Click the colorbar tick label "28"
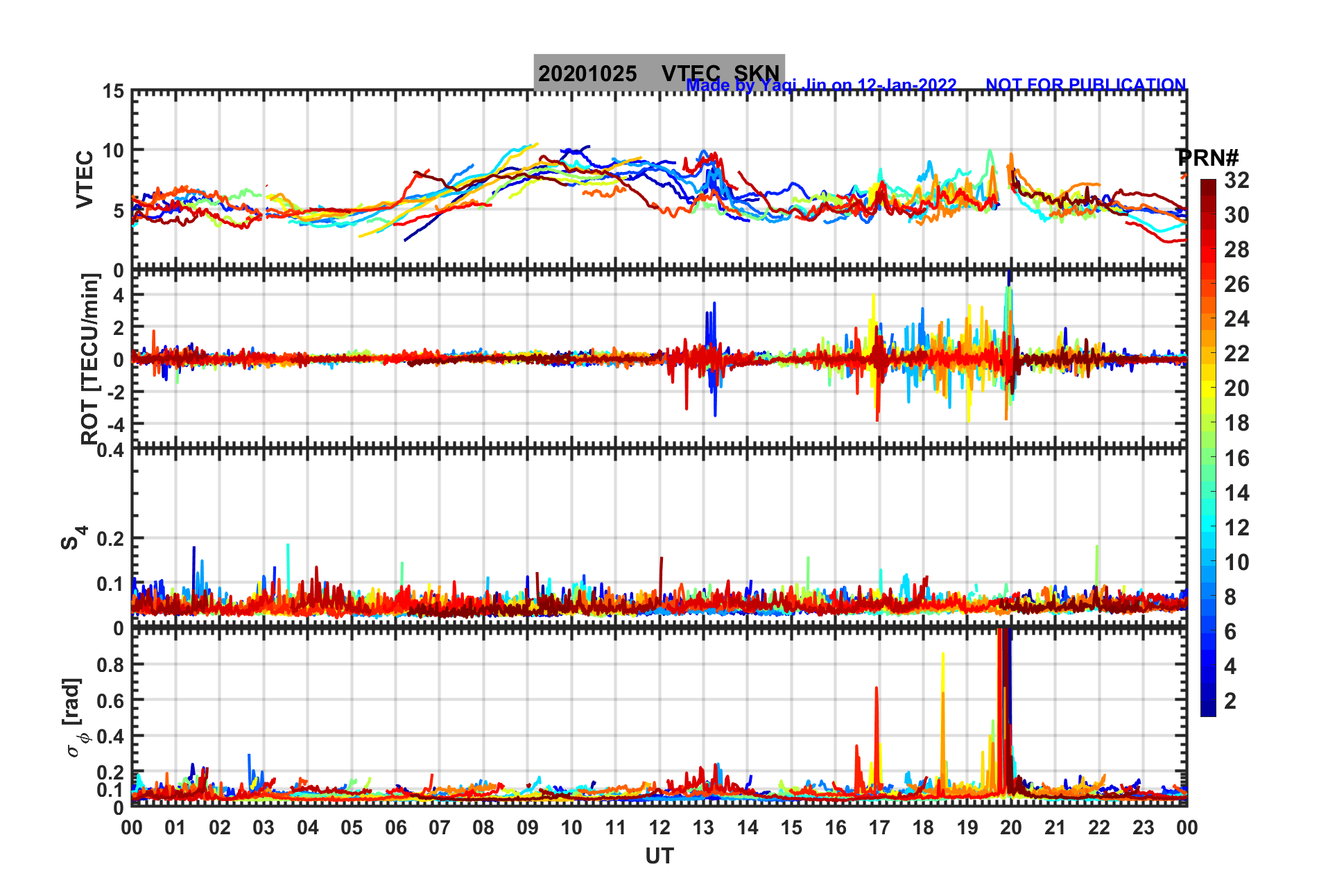 [1236, 250]
